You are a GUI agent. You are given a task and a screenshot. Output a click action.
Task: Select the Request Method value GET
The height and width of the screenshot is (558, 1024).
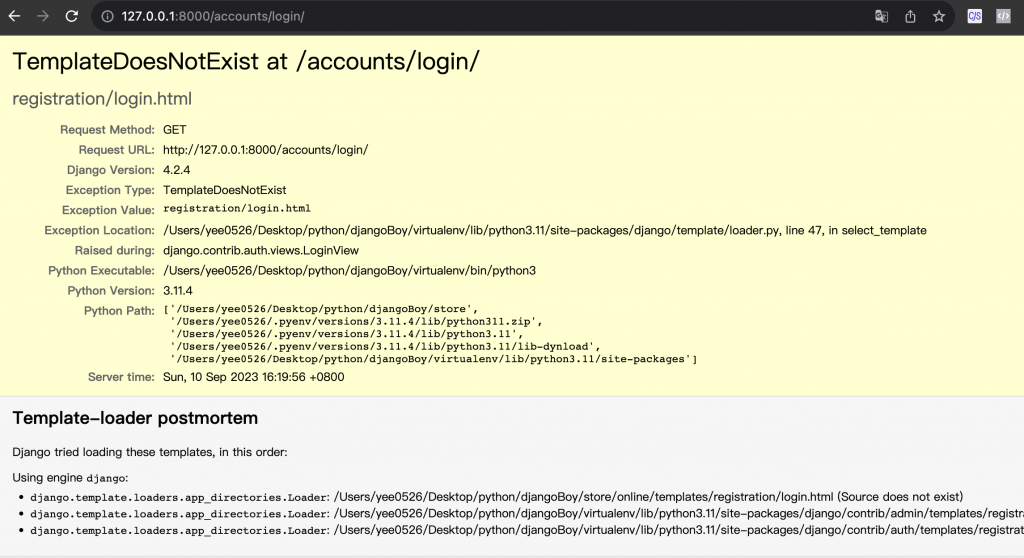(174, 130)
